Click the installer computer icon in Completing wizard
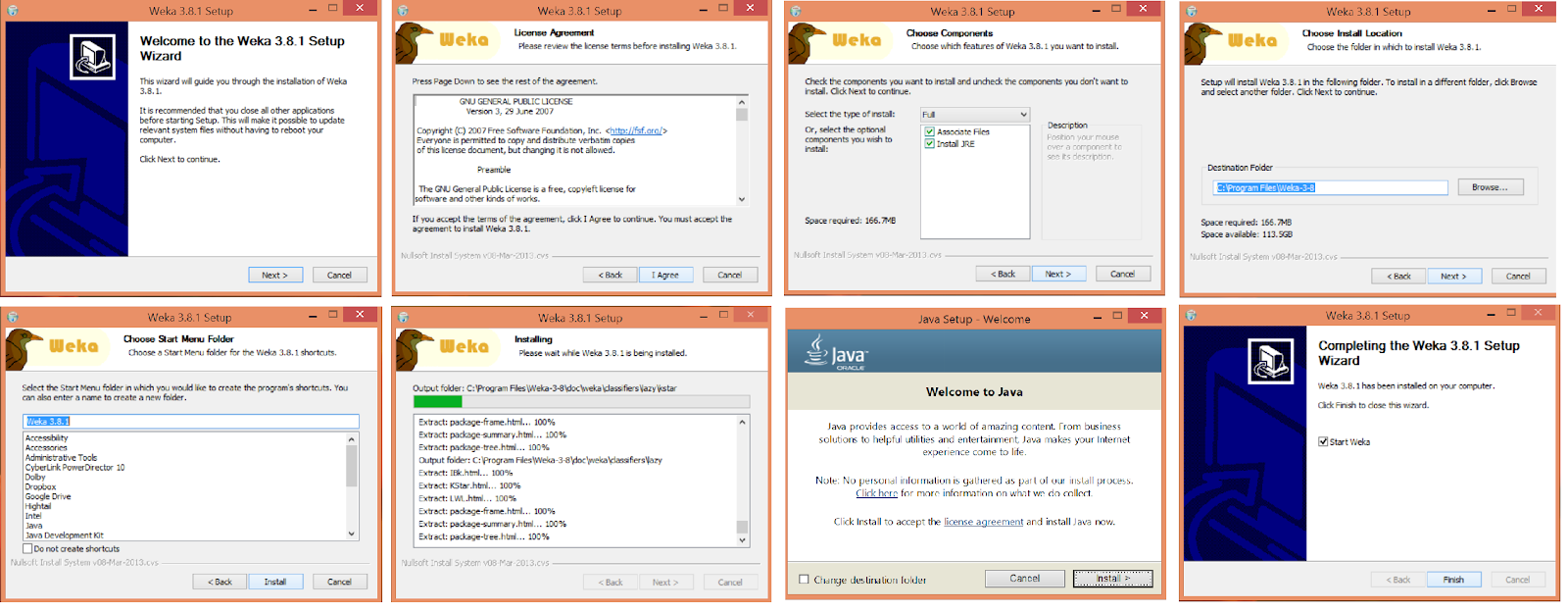This screenshot has height=611, width=1568. [1270, 361]
